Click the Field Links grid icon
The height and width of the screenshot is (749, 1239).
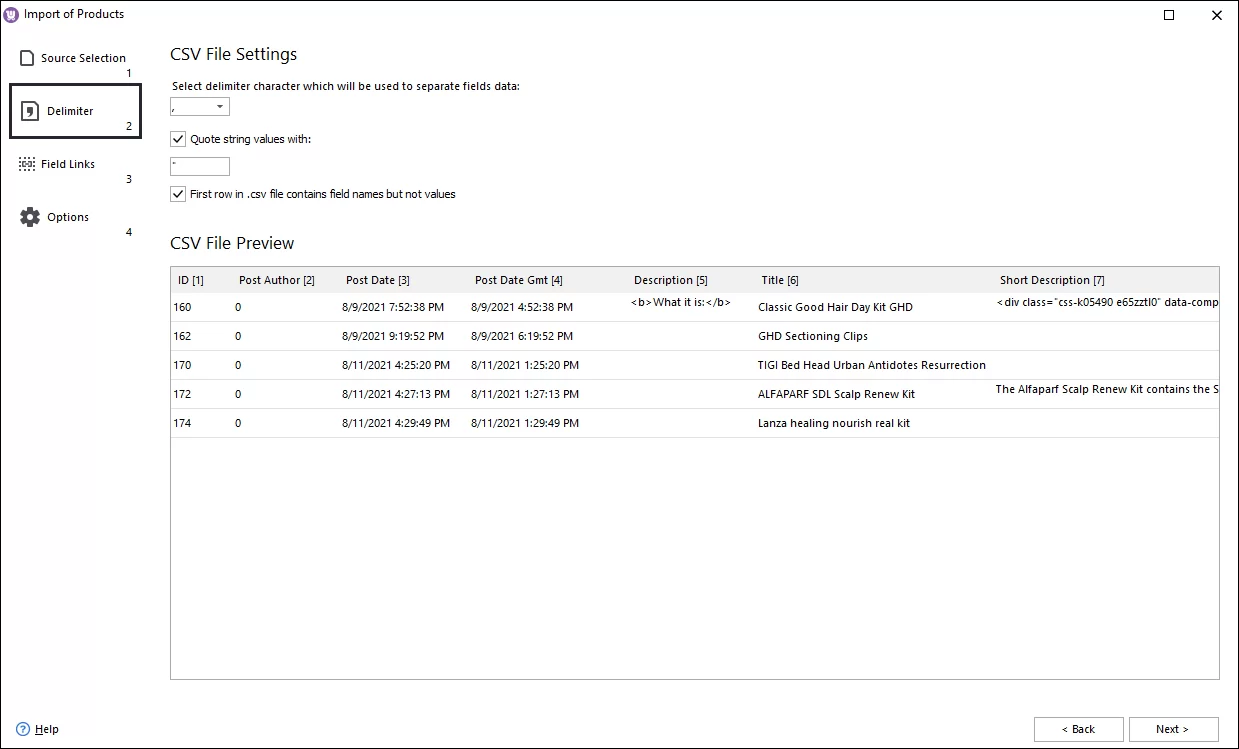click(29, 162)
